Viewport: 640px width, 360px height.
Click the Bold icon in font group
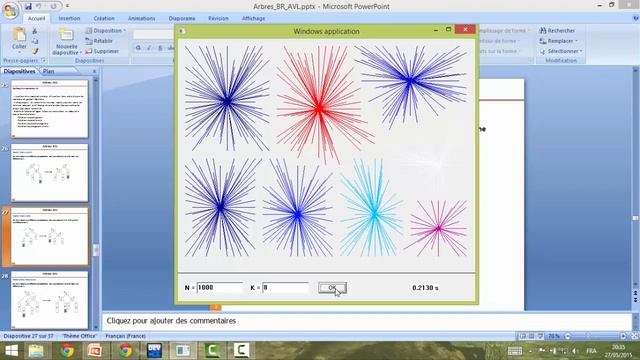click(138, 48)
